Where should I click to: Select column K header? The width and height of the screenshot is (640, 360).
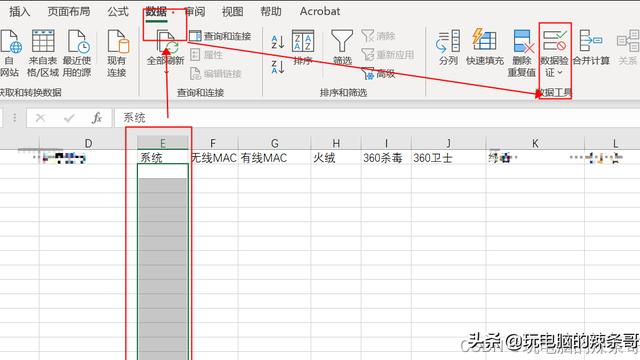[535, 143]
